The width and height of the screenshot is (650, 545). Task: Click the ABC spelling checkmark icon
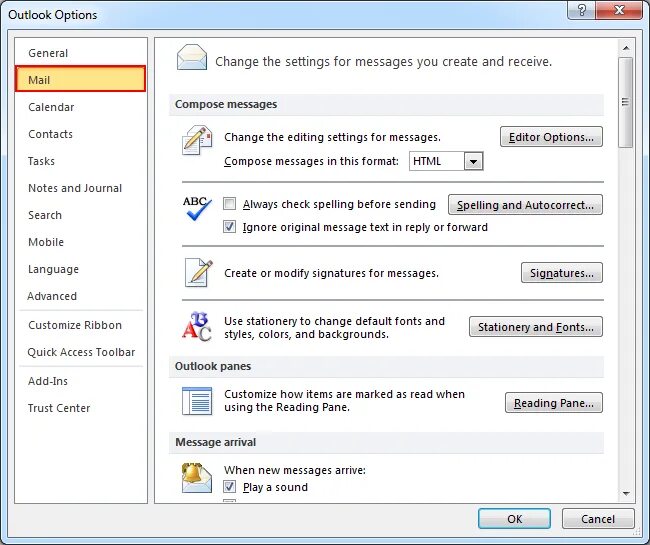pos(197,208)
